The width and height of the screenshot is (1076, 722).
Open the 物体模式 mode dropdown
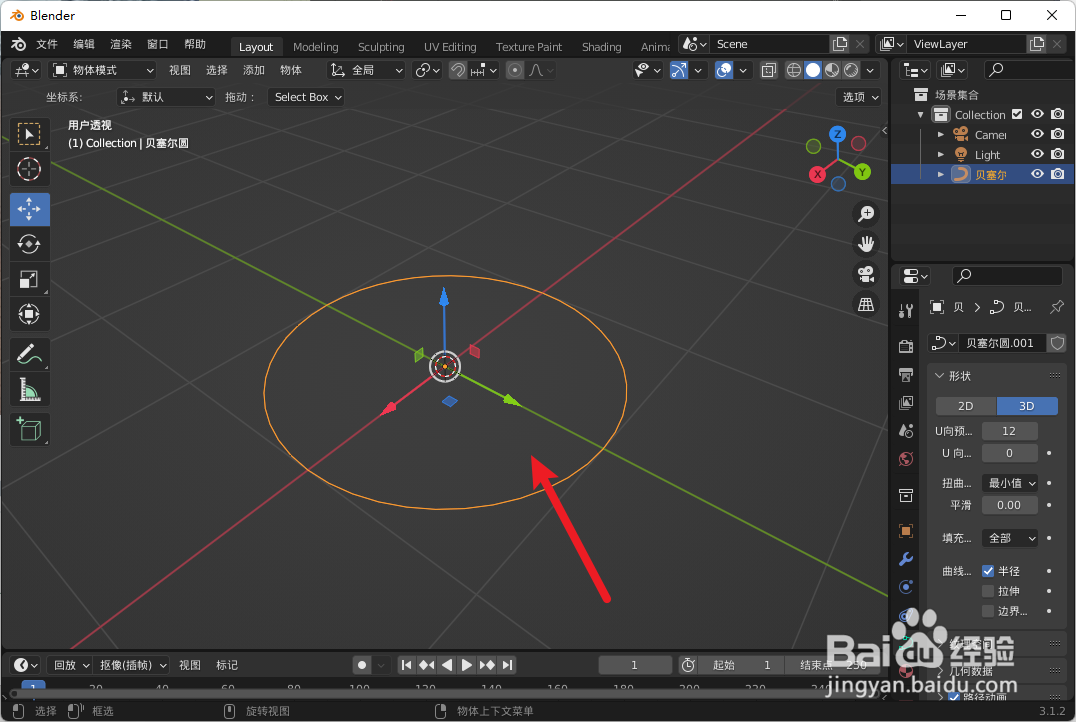[104, 70]
